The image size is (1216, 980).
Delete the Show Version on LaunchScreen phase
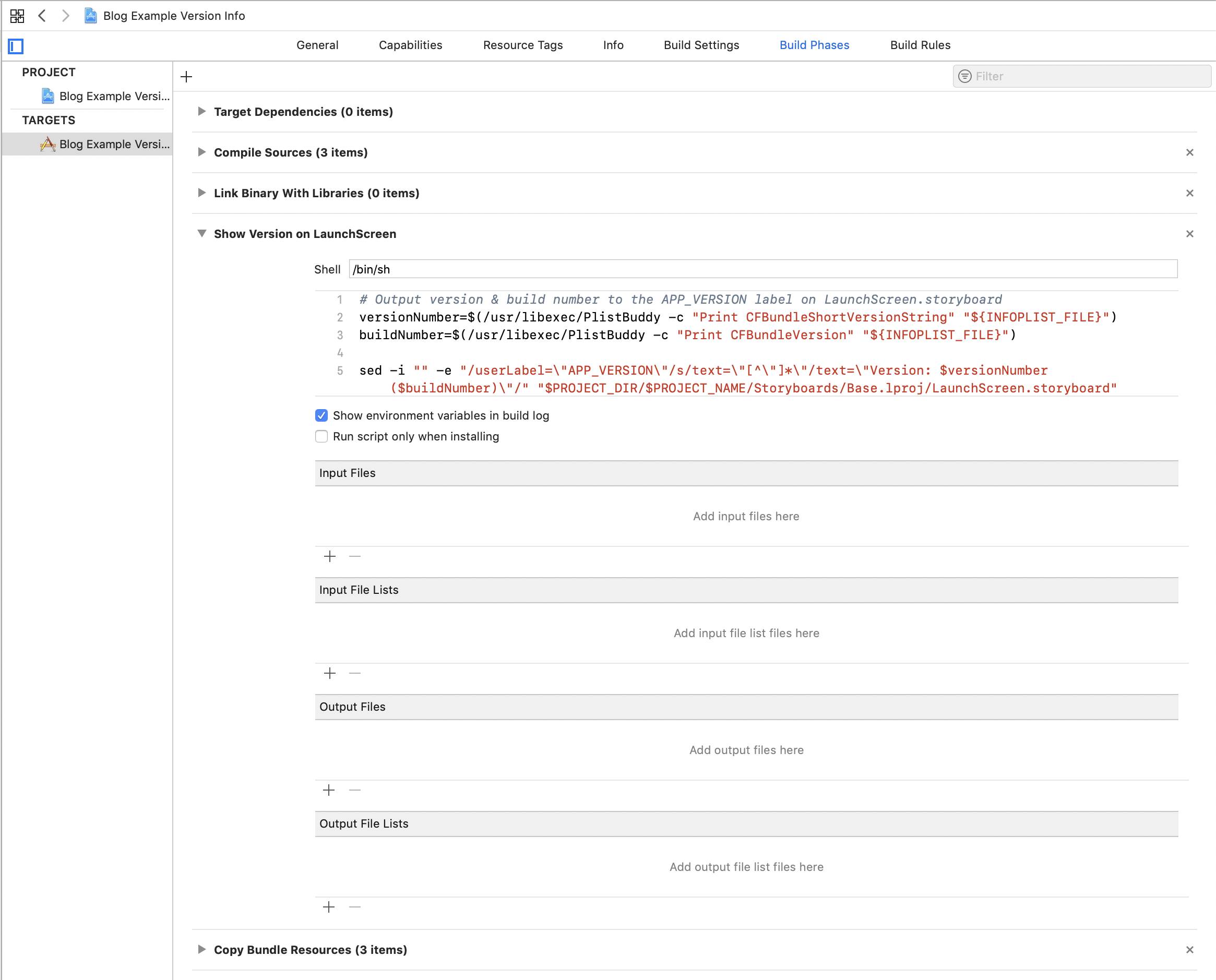[1189, 234]
